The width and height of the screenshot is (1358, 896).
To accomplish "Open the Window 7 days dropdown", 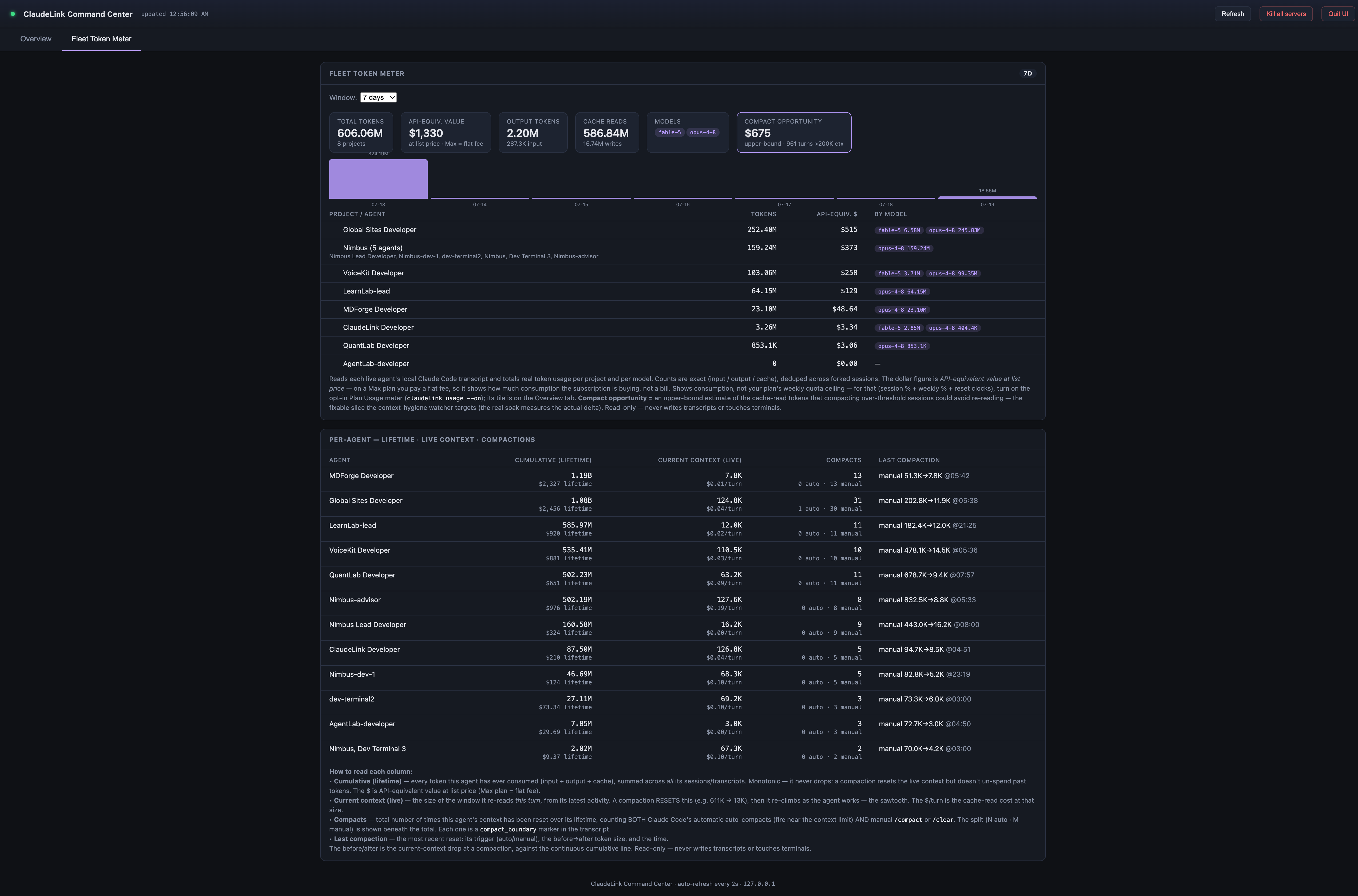I will 378,98.
